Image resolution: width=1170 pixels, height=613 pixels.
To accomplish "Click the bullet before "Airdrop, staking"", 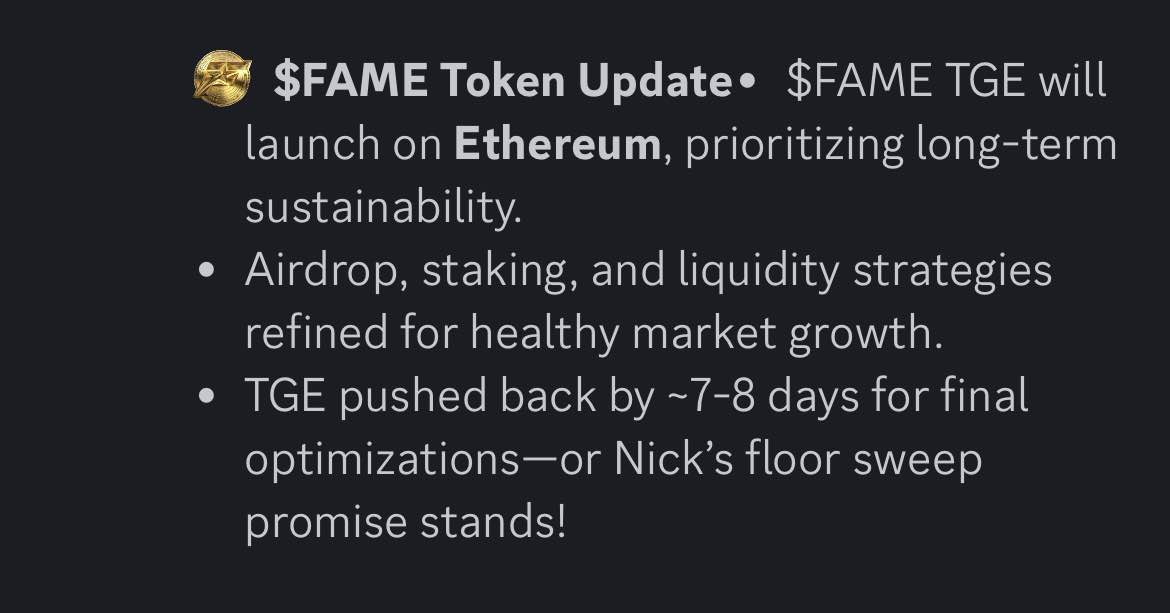I will click(x=207, y=272).
